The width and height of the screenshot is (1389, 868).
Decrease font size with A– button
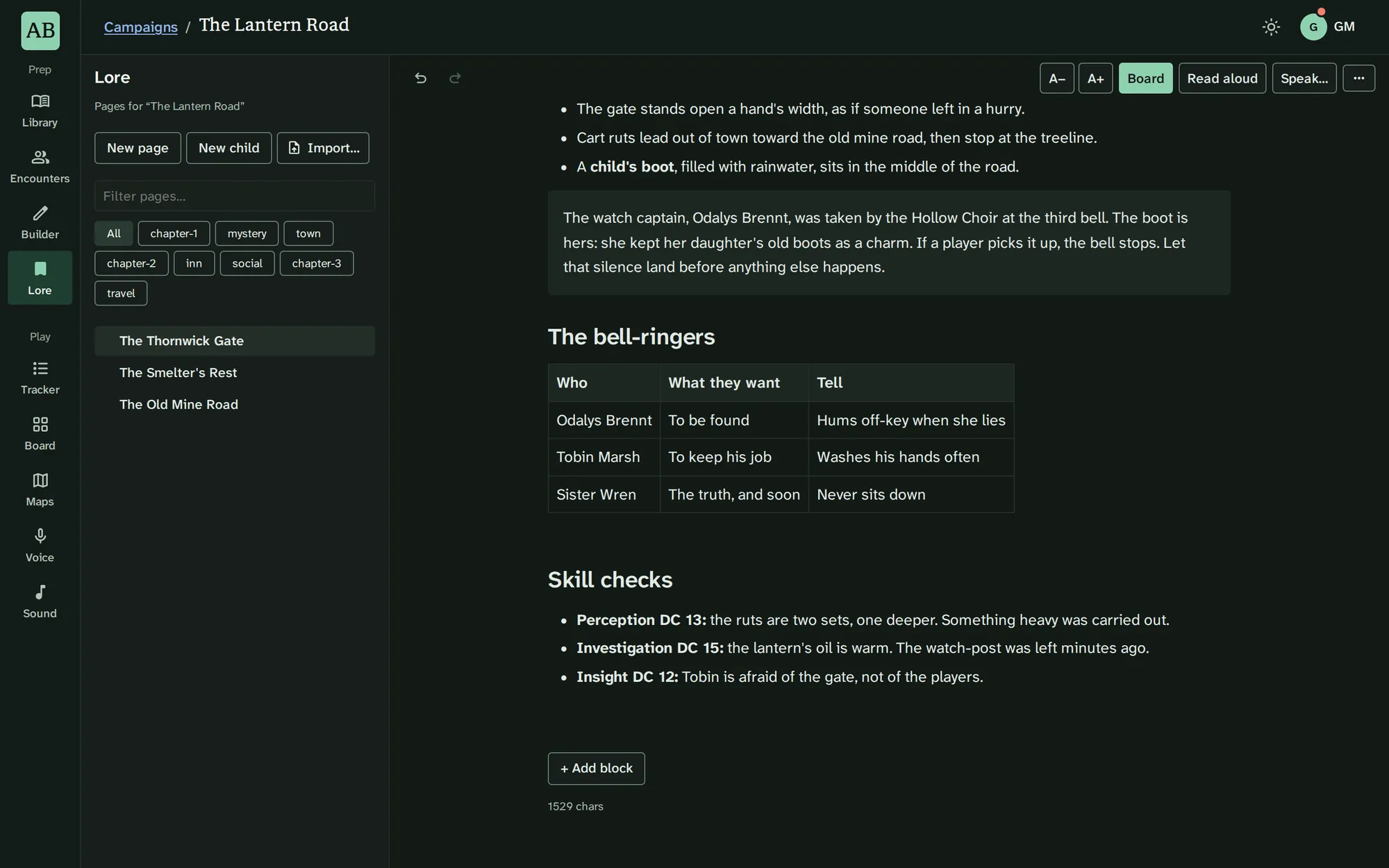pyautogui.click(x=1056, y=78)
